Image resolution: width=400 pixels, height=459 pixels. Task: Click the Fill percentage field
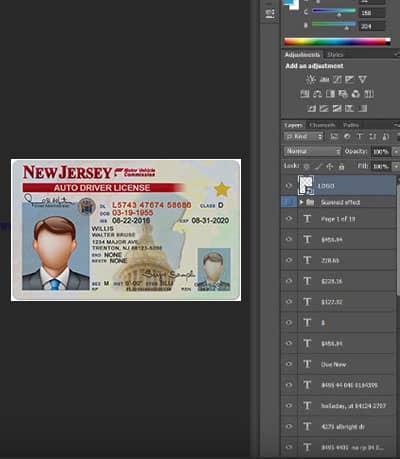point(381,166)
